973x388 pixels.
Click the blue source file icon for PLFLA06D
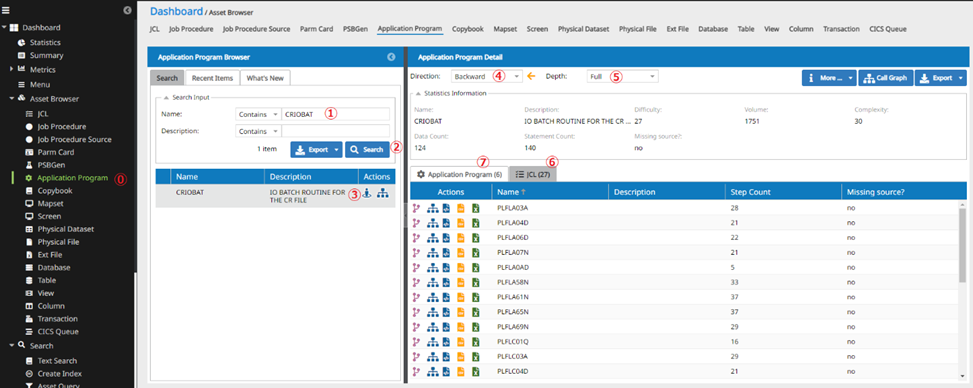tap(446, 238)
